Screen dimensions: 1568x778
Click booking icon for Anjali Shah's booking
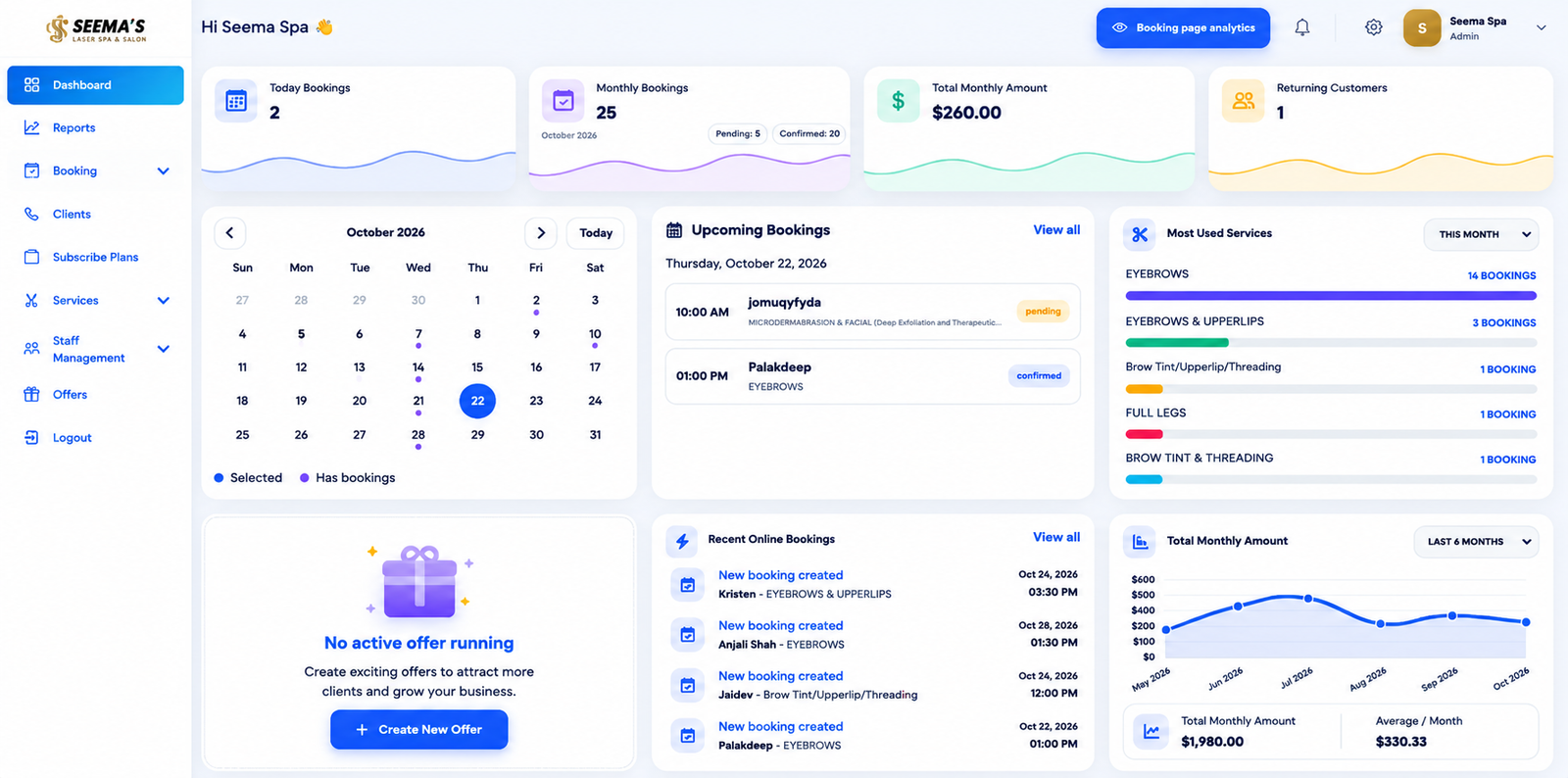688,635
